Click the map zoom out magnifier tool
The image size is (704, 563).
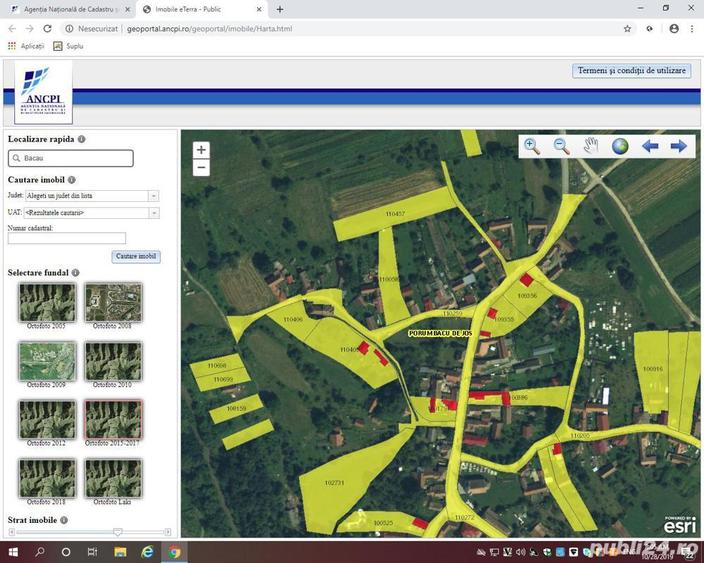[x=561, y=146]
